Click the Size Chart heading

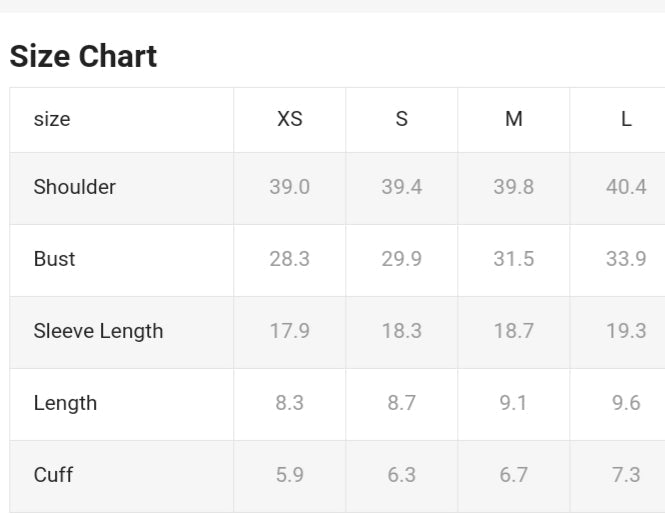(83, 57)
